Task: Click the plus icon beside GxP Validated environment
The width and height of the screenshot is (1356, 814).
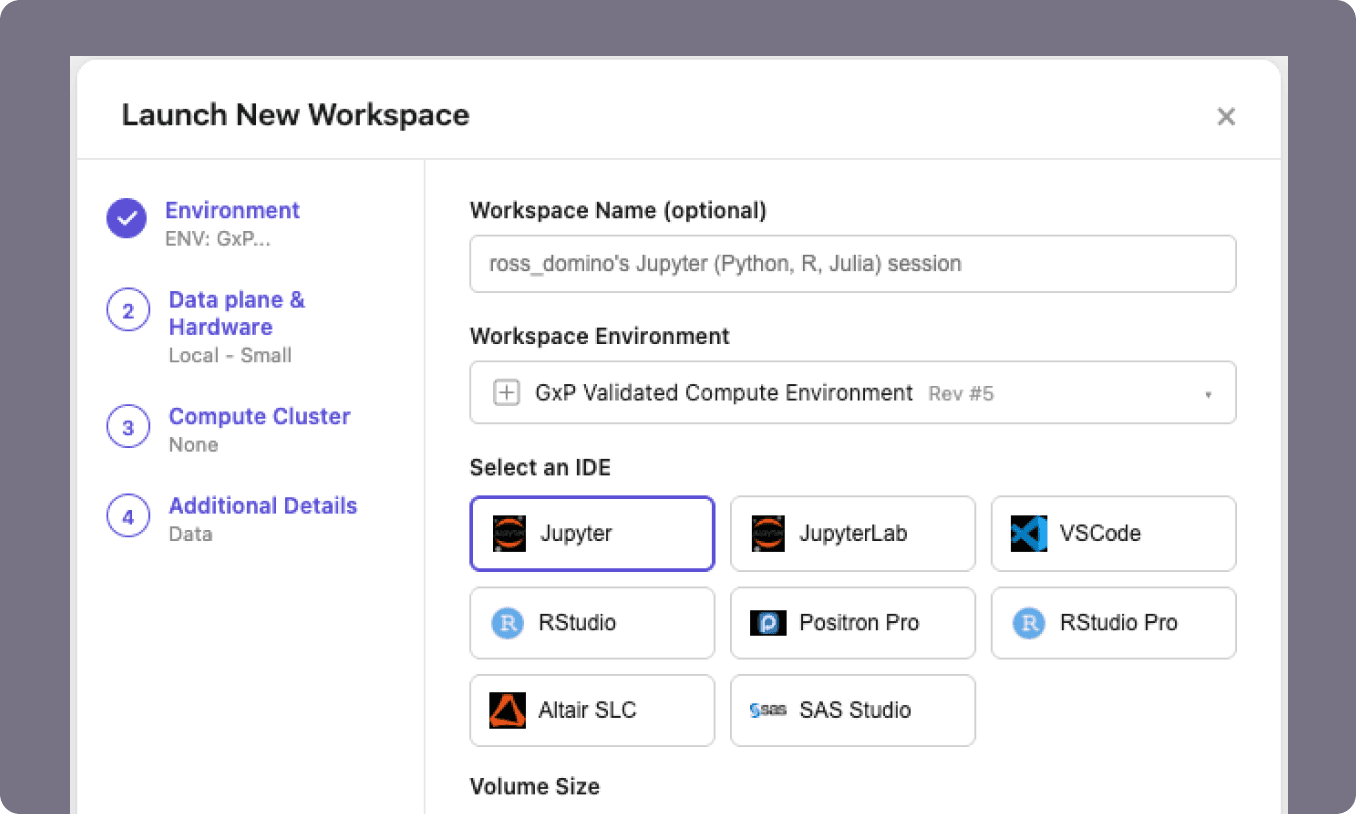Action: tap(507, 393)
